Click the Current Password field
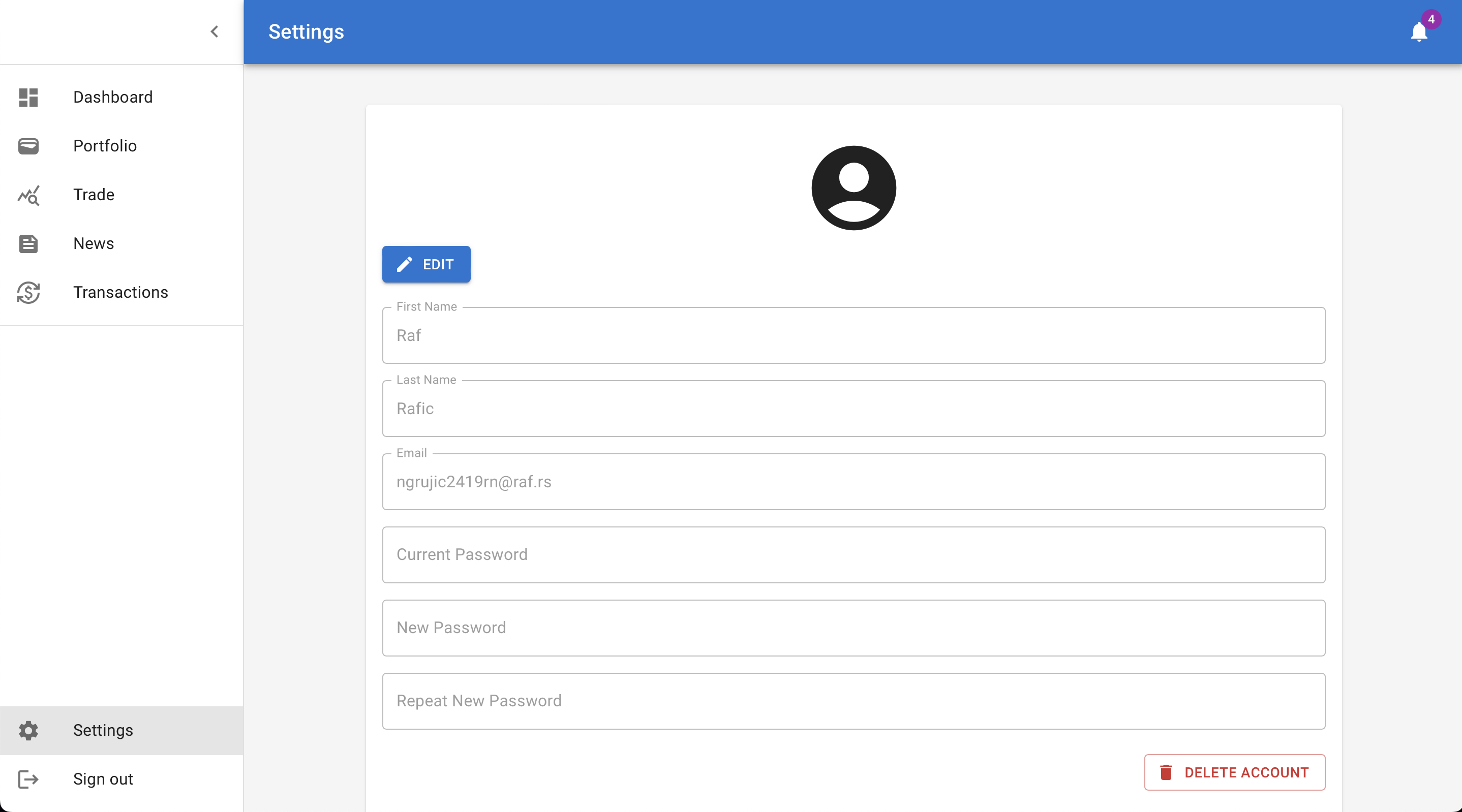Screen dimensions: 1462x812 tap(854, 555)
